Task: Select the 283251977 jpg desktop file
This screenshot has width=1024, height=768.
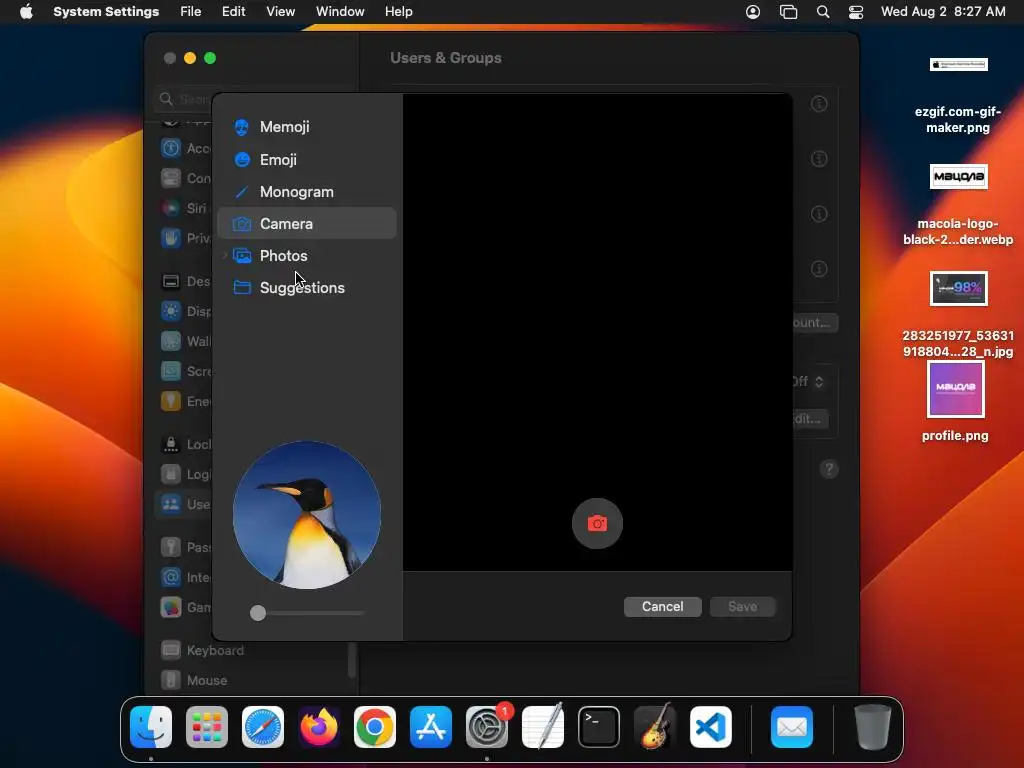Action: (x=958, y=315)
